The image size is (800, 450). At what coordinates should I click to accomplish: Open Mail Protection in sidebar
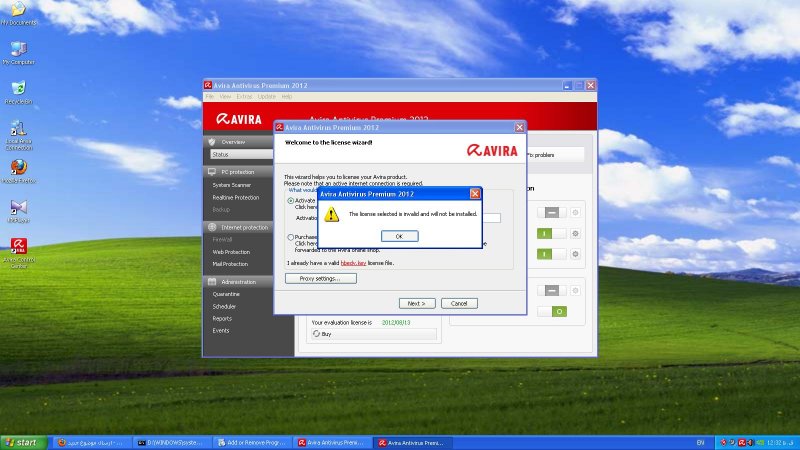pyautogui.click(x=230, y=264)
